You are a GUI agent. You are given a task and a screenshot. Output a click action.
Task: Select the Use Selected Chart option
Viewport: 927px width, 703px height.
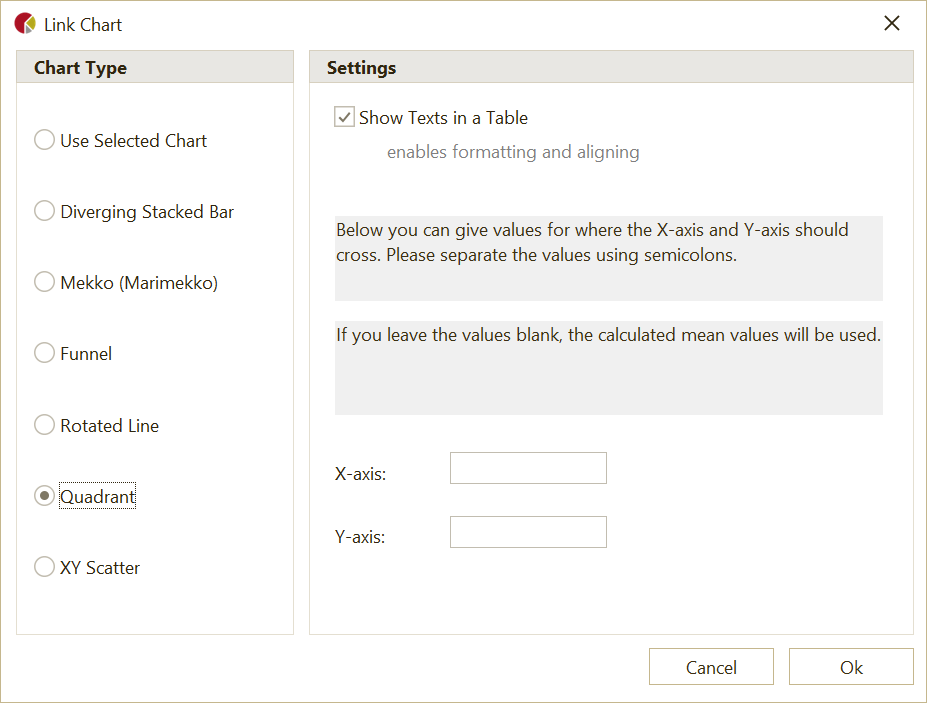click(x=44, y=140)
